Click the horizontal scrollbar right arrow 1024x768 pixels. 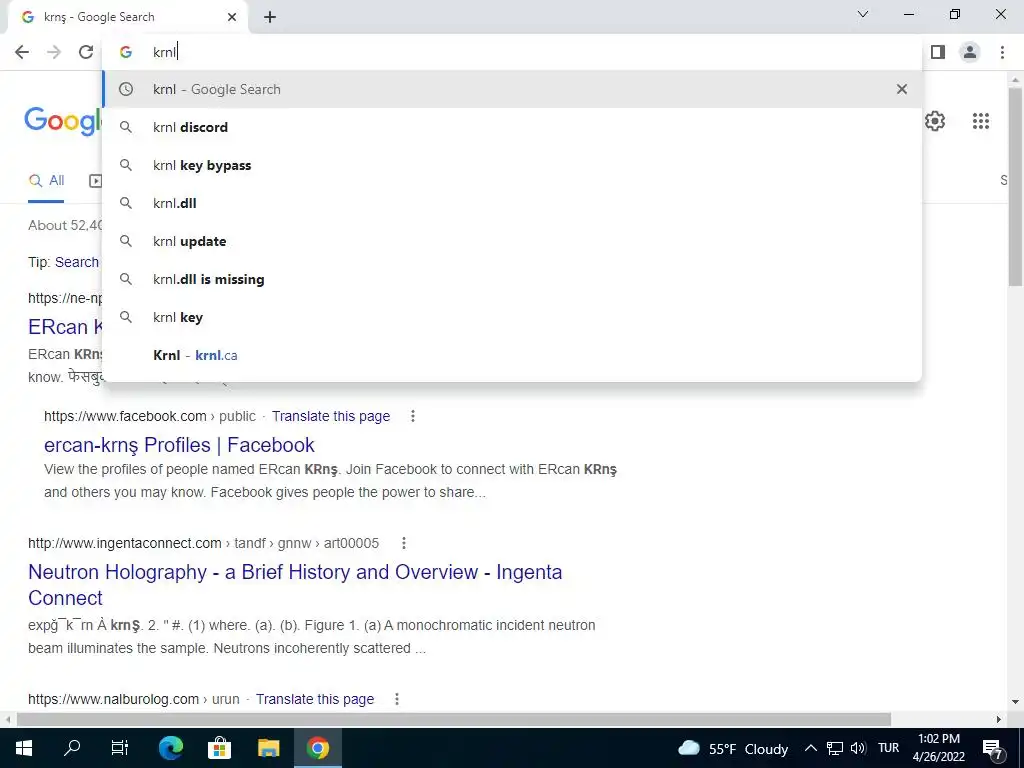point(999,719)
